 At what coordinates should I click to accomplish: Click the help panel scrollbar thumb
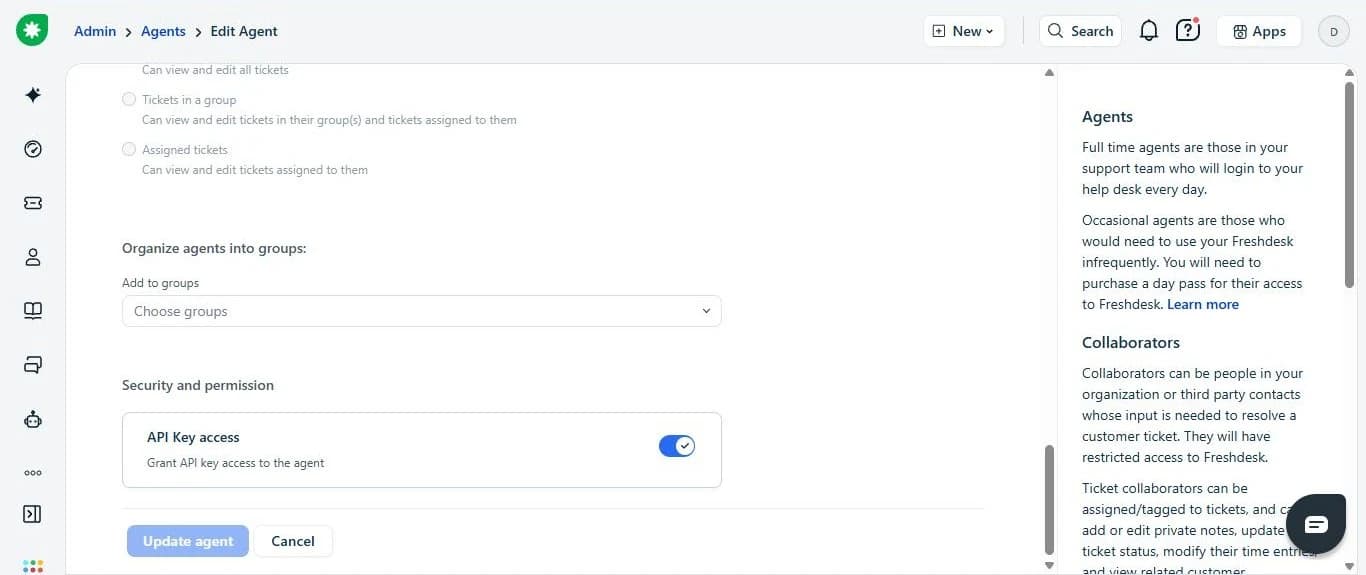click(1350, 187)
